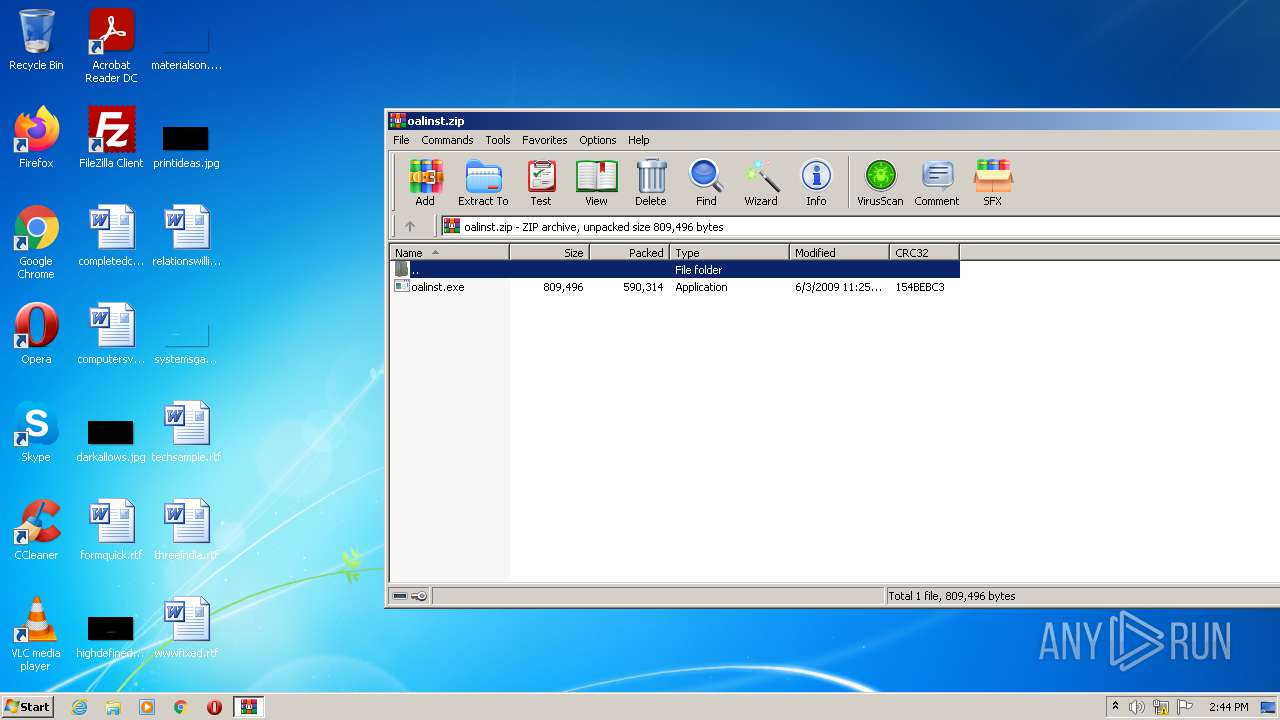Select the formquick.rtf desktop document

[x=111, y=530]
